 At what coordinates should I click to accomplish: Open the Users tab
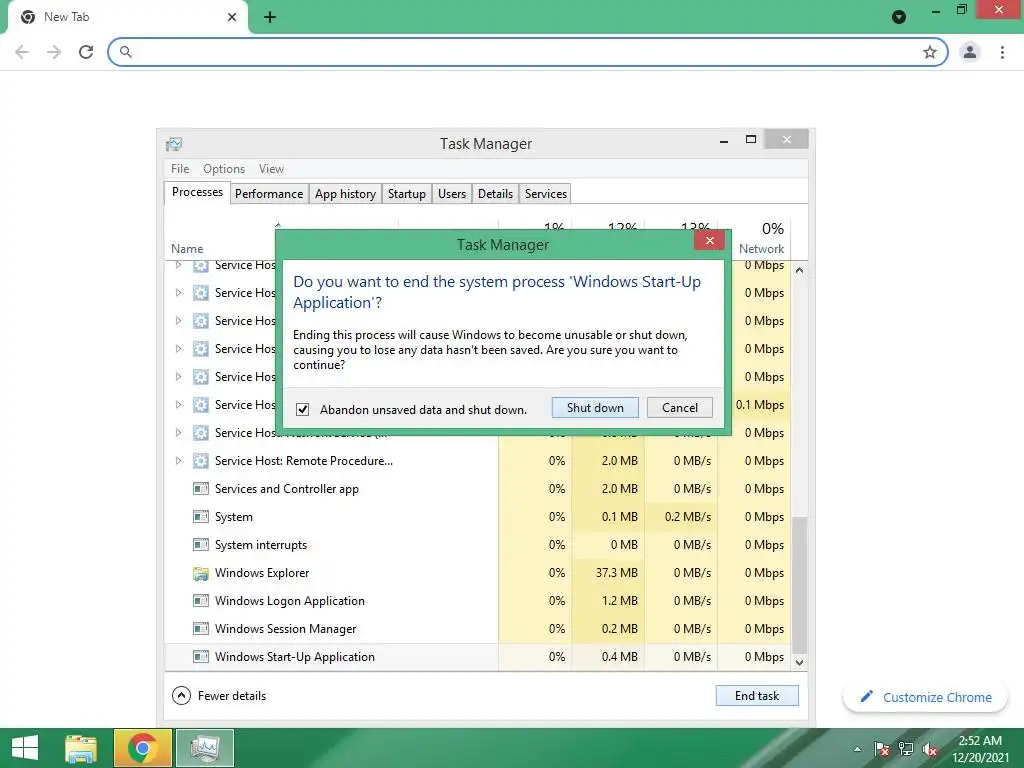coord(452,194)
